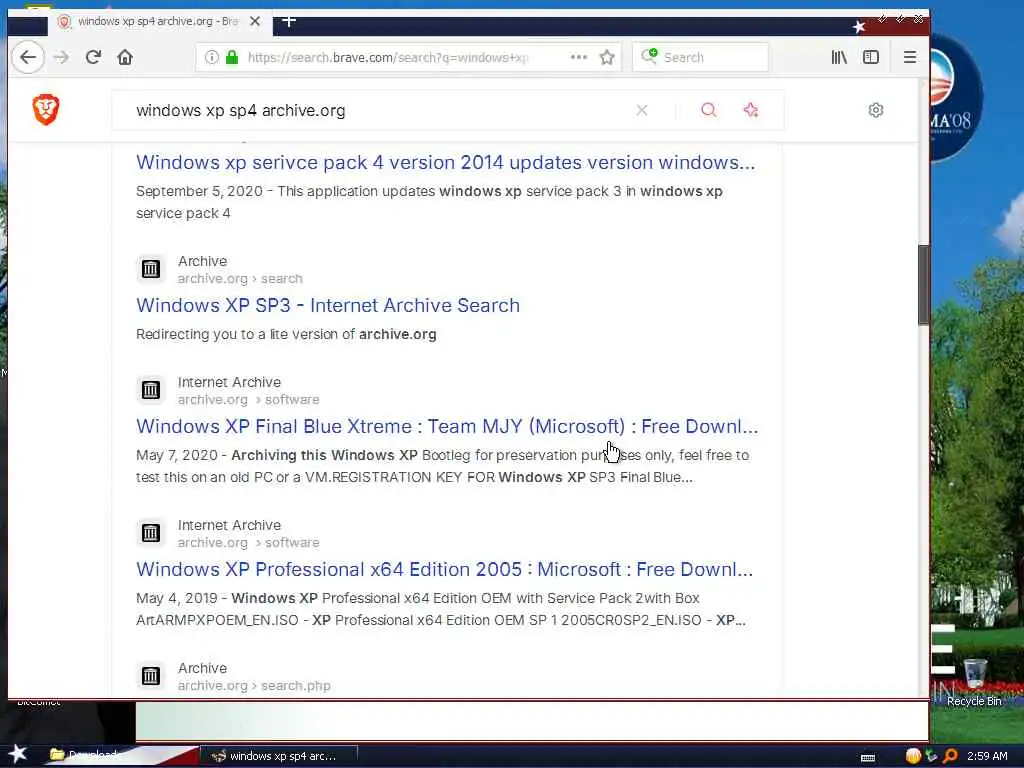The image size is (1024, 768).
Task: Open the Recycle Bin on desktop
Action: (x=974, y=682)
